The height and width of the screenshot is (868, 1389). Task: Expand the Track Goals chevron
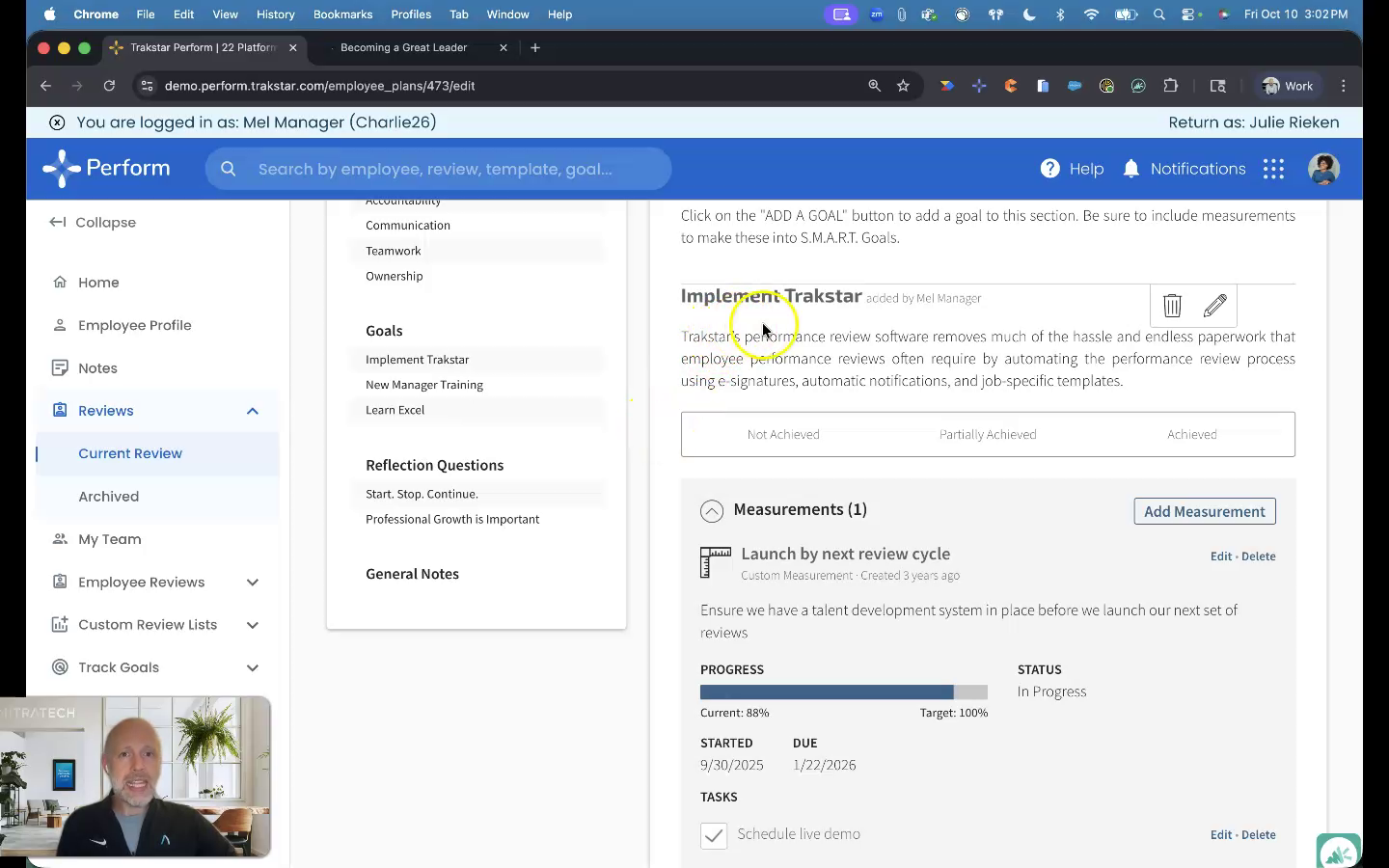[253, 667]
